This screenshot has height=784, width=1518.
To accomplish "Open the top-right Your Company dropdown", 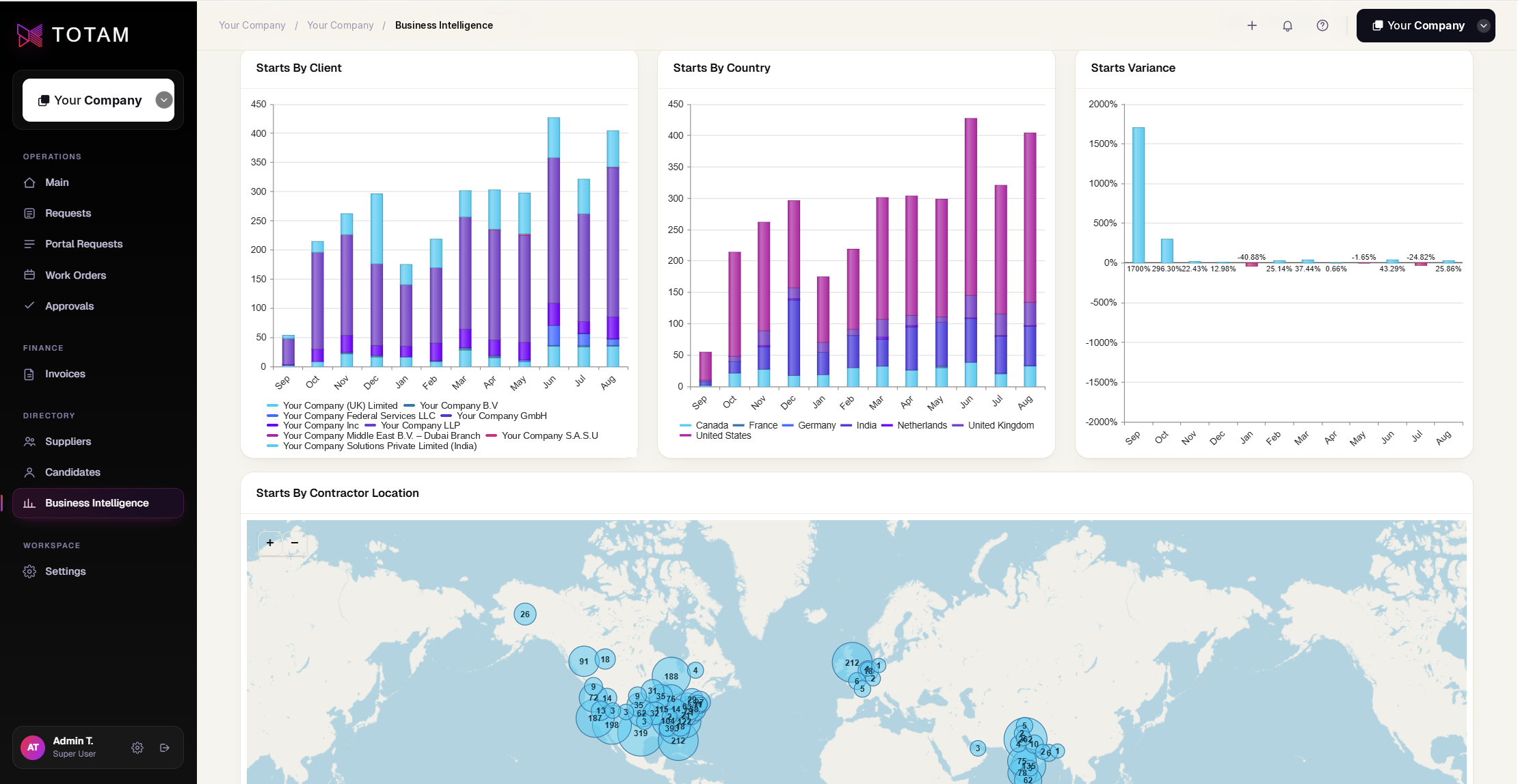I will click(1426, 25).
